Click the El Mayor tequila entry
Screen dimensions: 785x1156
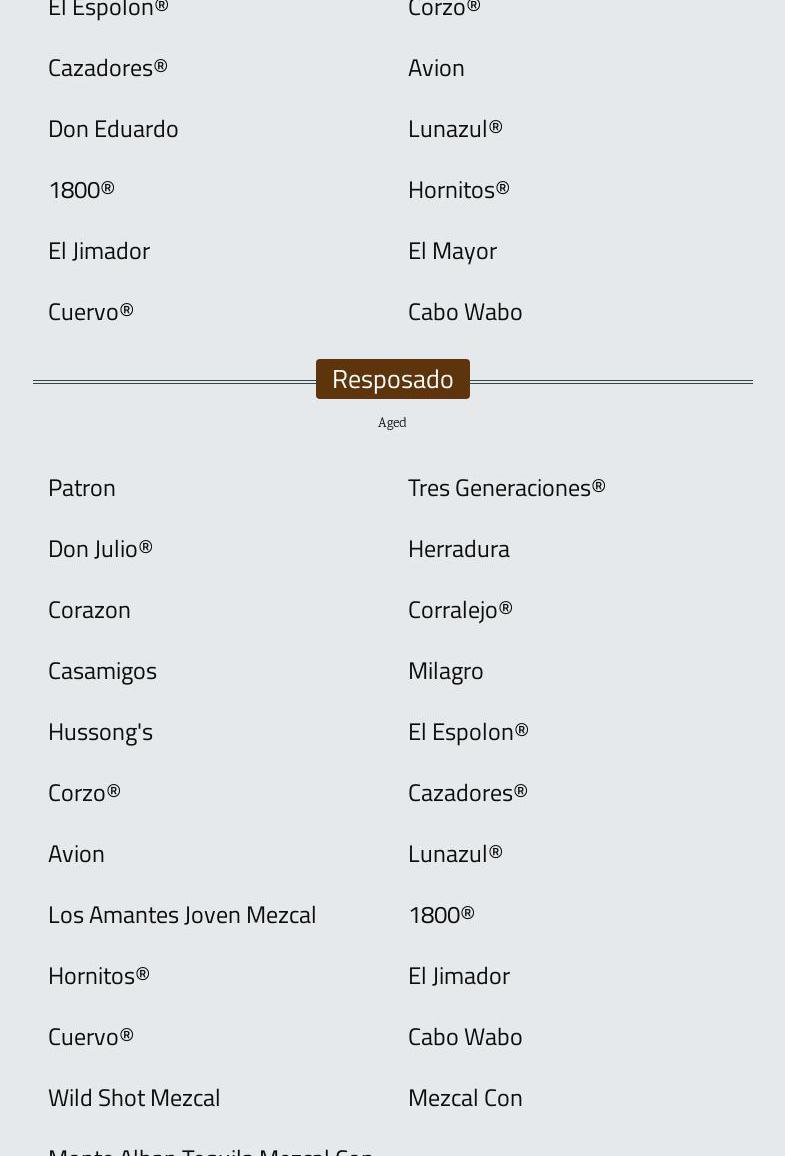point(452,251)
